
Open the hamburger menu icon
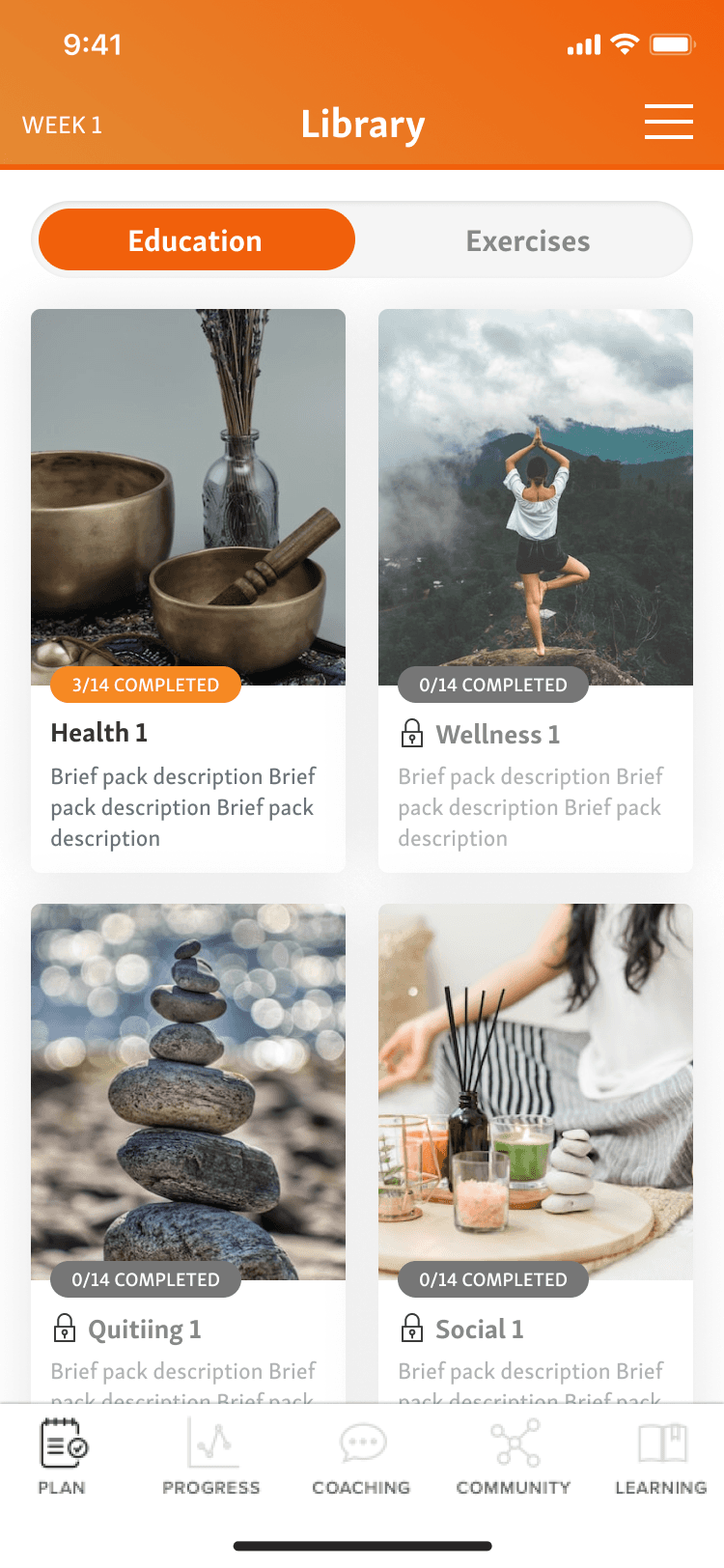[668, 122]
